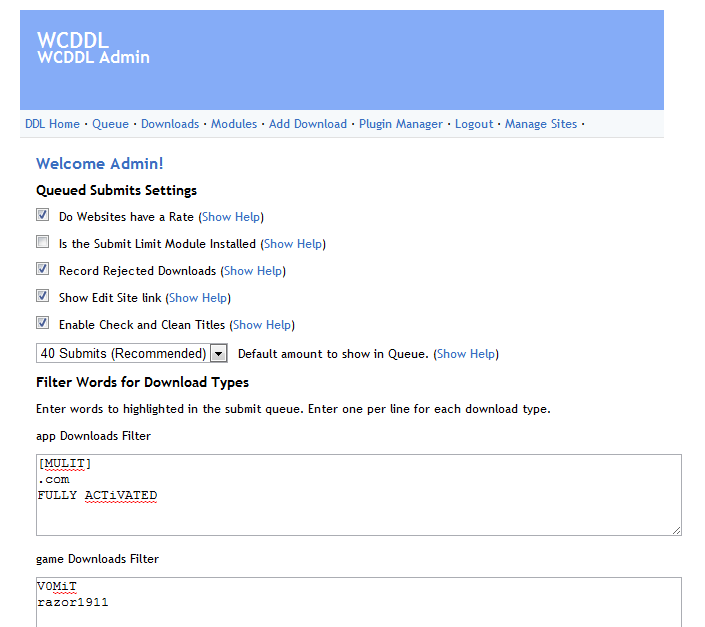Click the Add Download link

click(308, 124)
